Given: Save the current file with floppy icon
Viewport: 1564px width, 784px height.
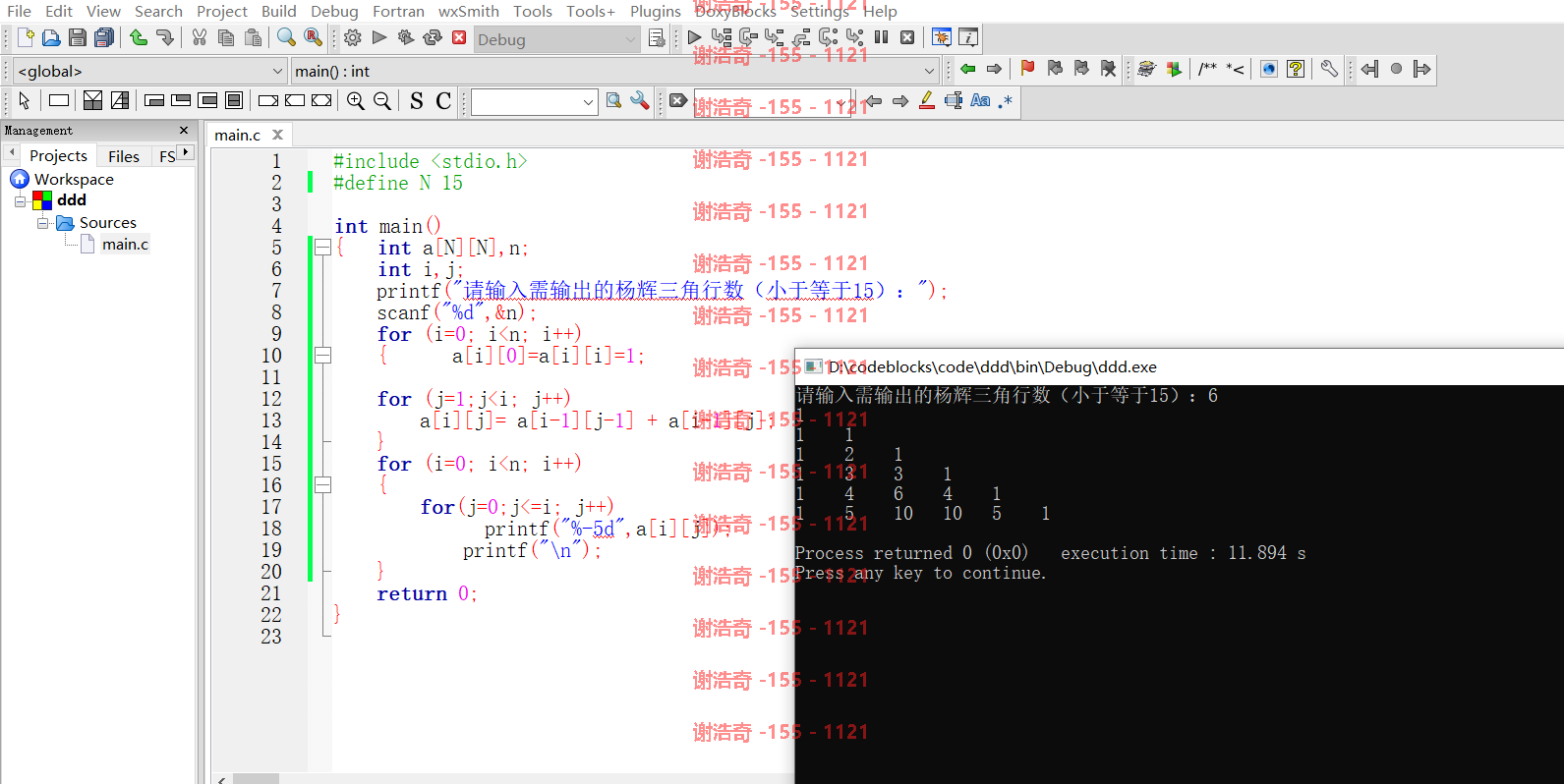Looking at the screenshot, I should (x=78, y=37).
